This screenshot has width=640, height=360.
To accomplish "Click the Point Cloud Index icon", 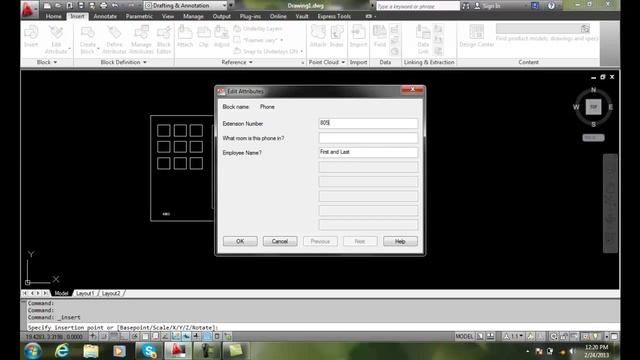I will 337,36.
